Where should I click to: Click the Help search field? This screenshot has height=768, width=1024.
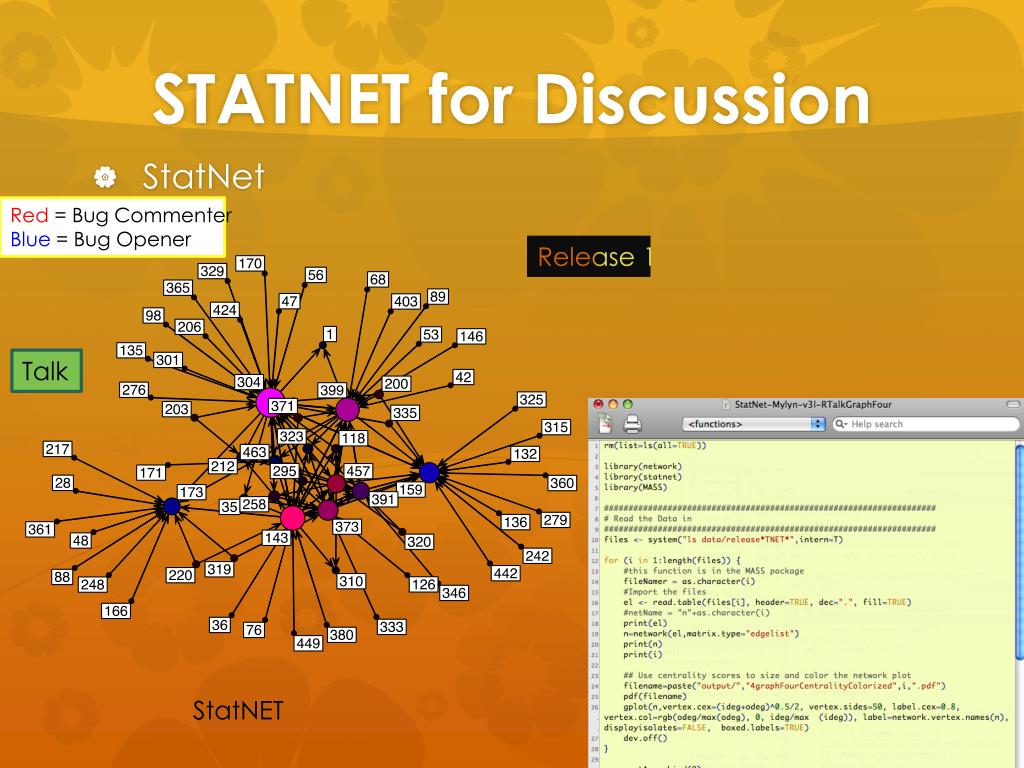(926, 424)
